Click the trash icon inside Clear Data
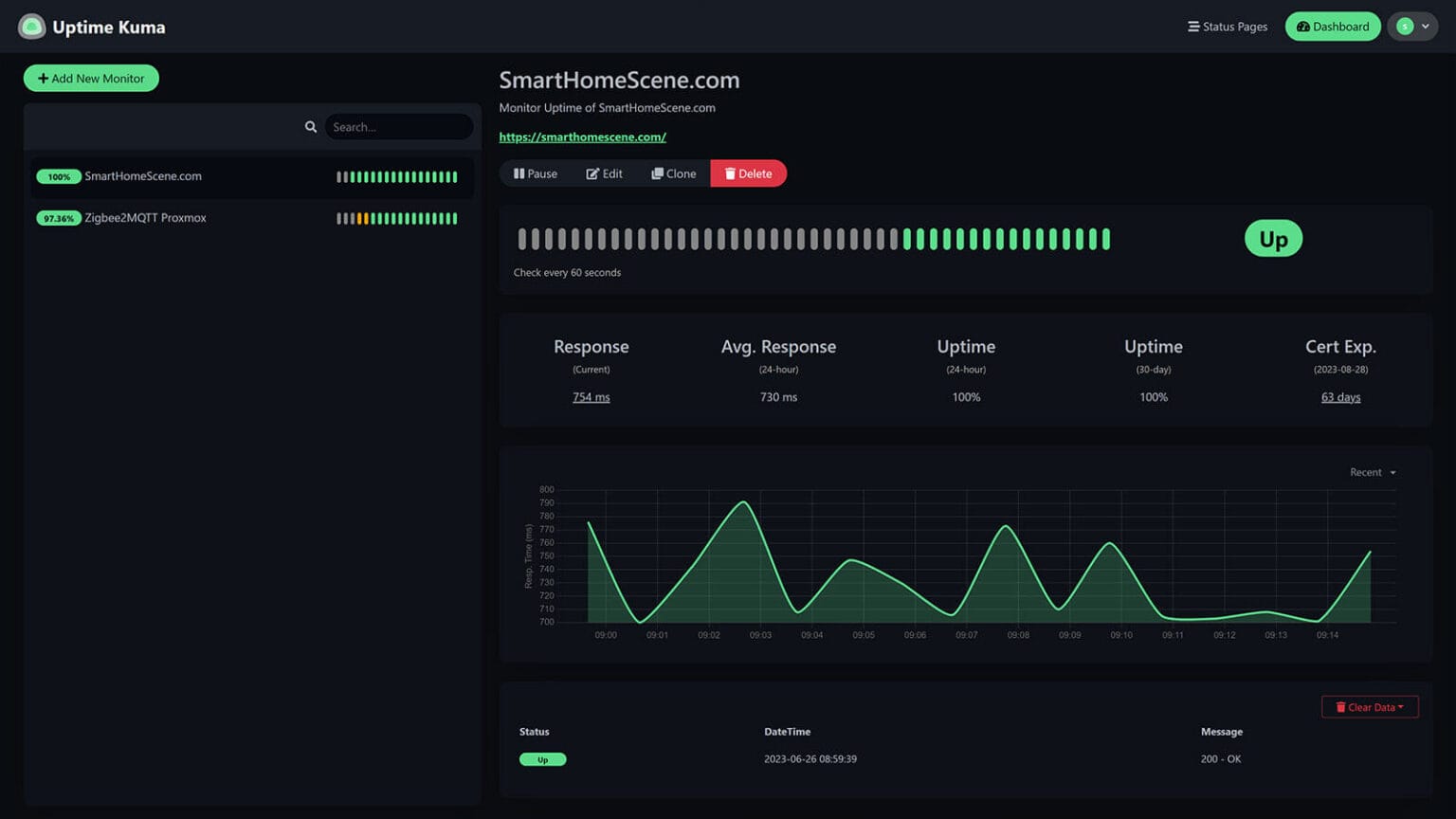 click(1342, 706)
